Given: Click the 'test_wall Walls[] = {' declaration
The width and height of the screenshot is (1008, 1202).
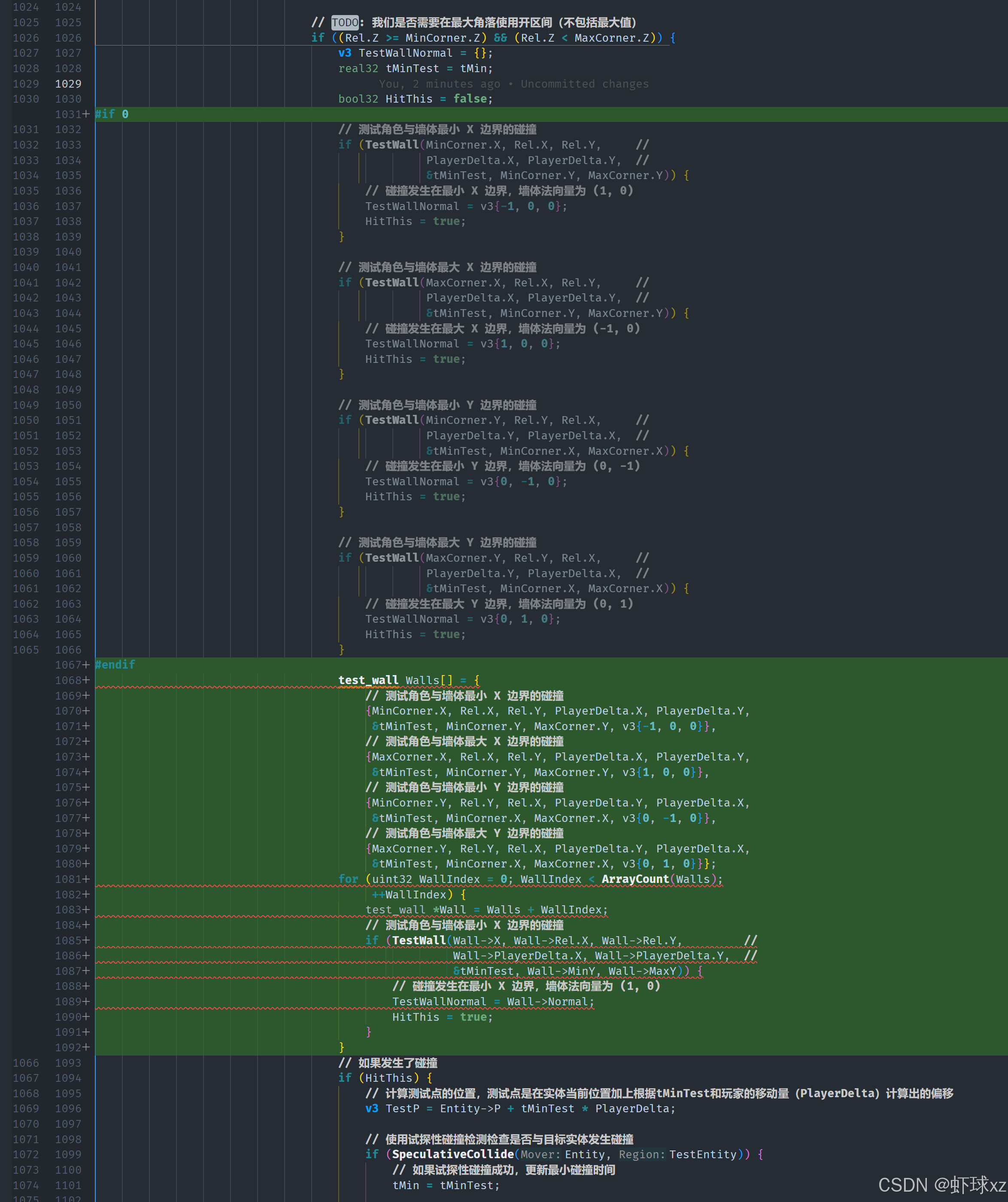Looking at the screenshot, I should point(409,681).
